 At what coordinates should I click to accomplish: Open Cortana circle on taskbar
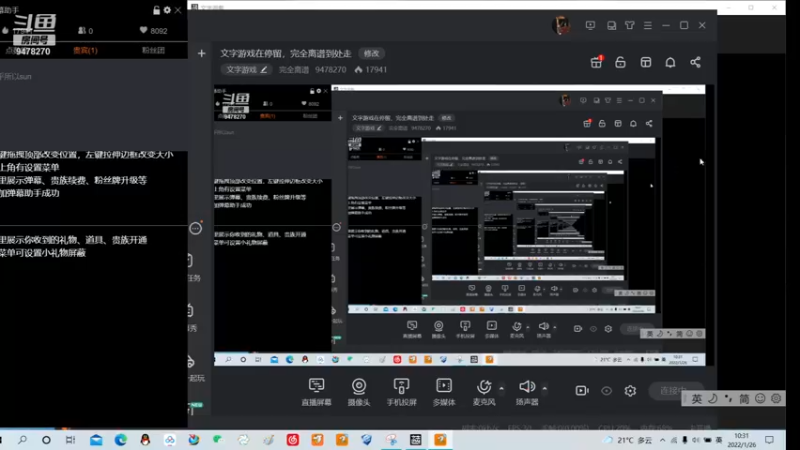tap(46, 440)
